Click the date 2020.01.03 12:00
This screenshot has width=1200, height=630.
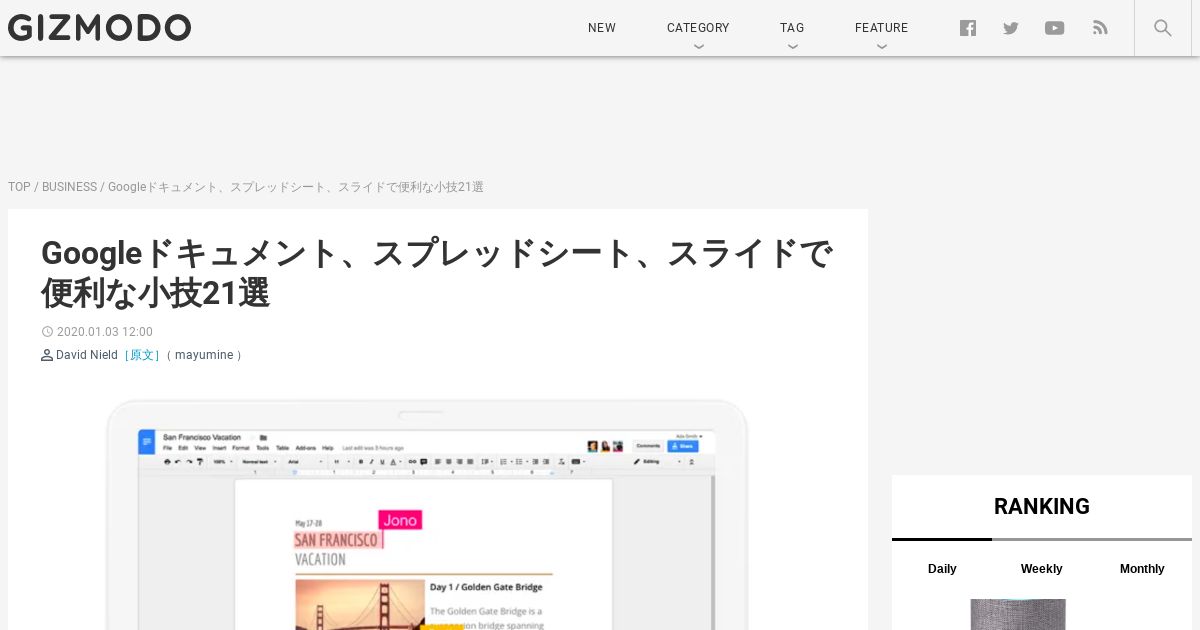(104, 332)
